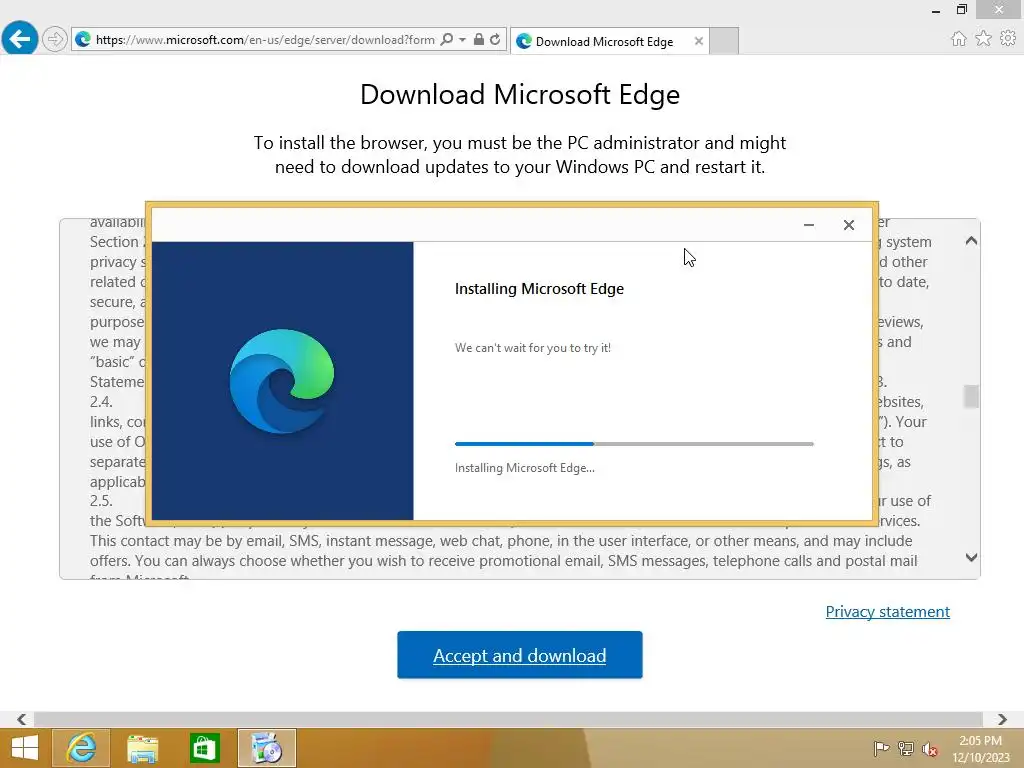Click horizontal scrollbar right arrow

pyautogui.click(x=1002, y=719)
